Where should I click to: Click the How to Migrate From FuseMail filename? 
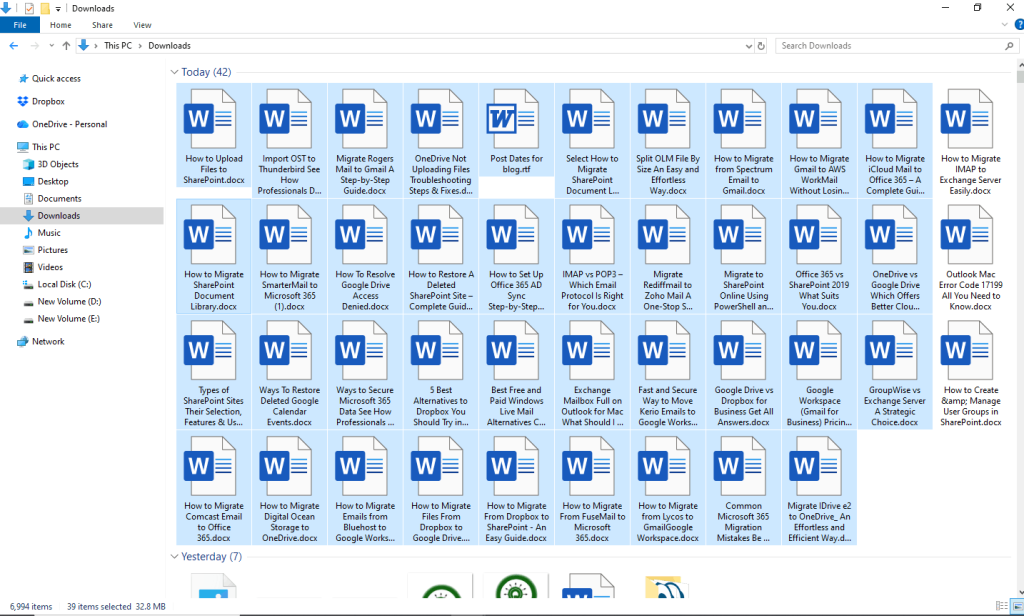[x=592, y=522]
